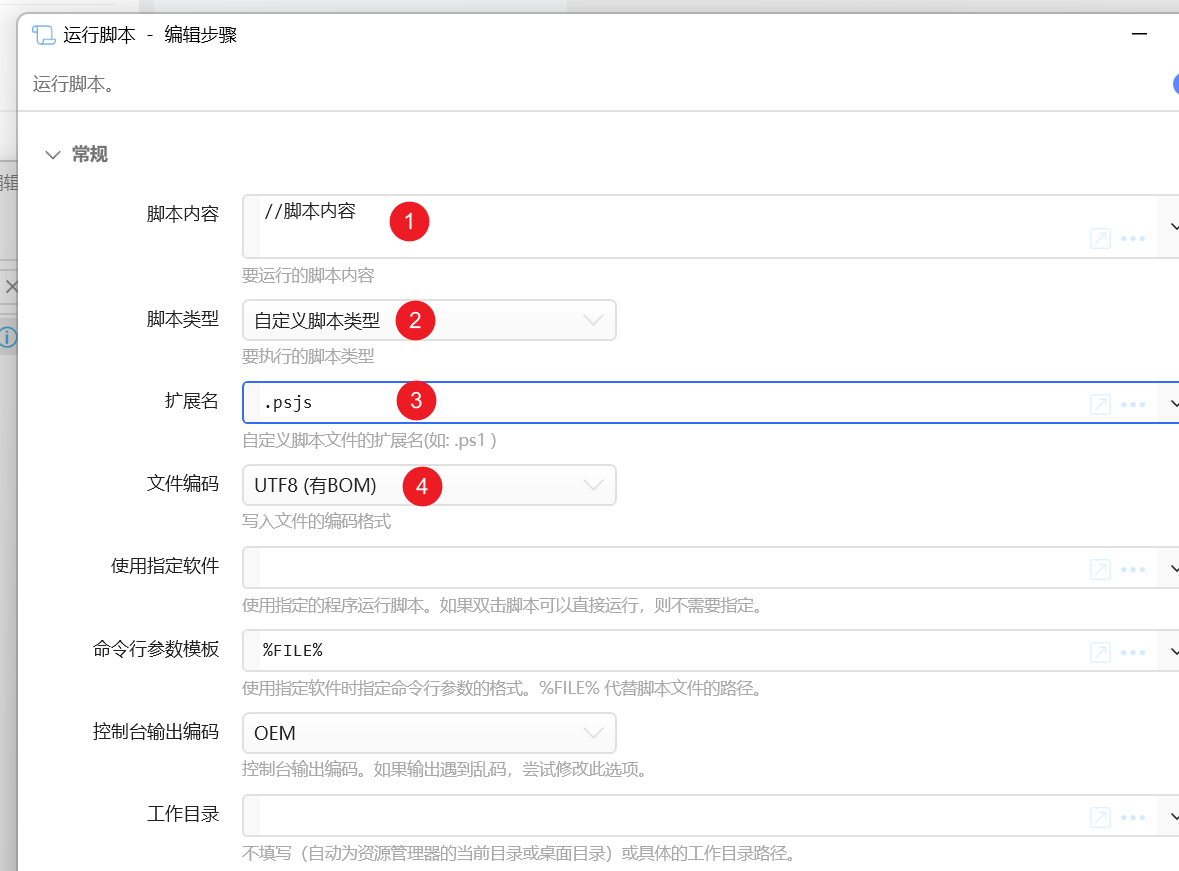Click the 常规 section heading

[x=89, y=154]
